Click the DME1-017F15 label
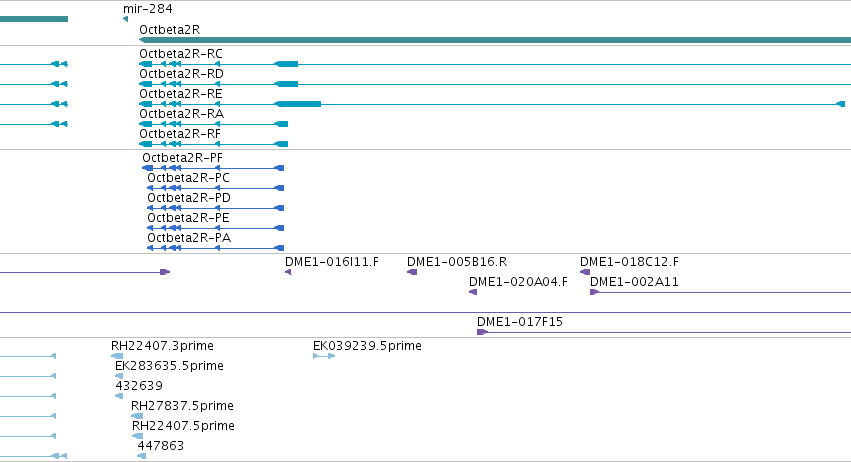The width and height of the screenshot is (851, 462). 520,322
